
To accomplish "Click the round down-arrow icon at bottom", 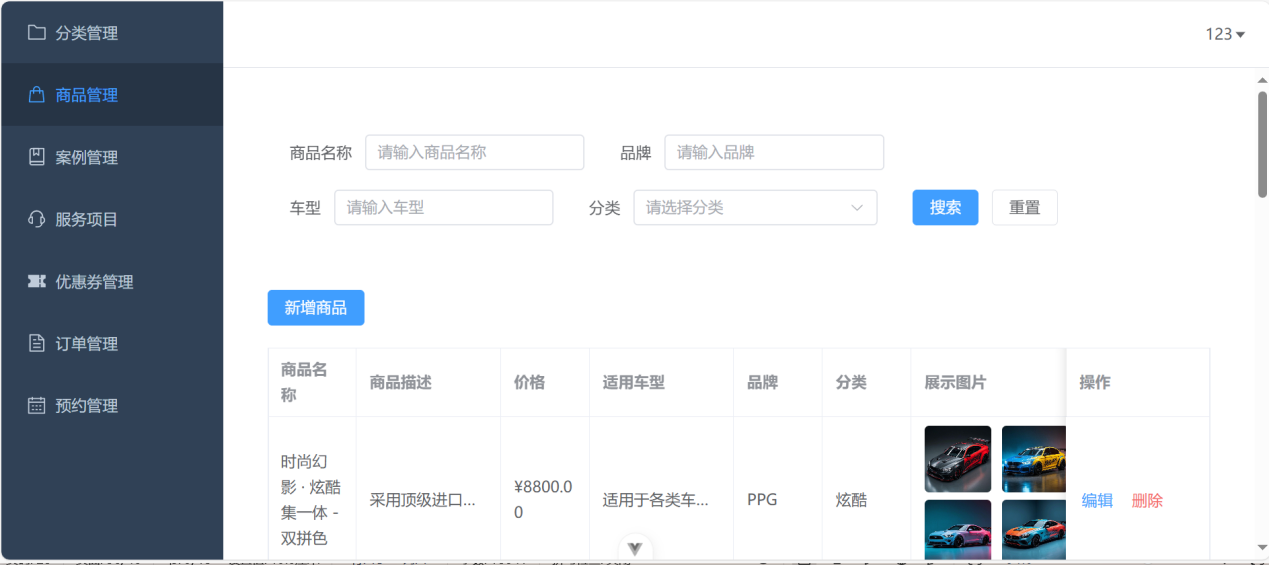I will pyautogui.click(x=635, y=548).
